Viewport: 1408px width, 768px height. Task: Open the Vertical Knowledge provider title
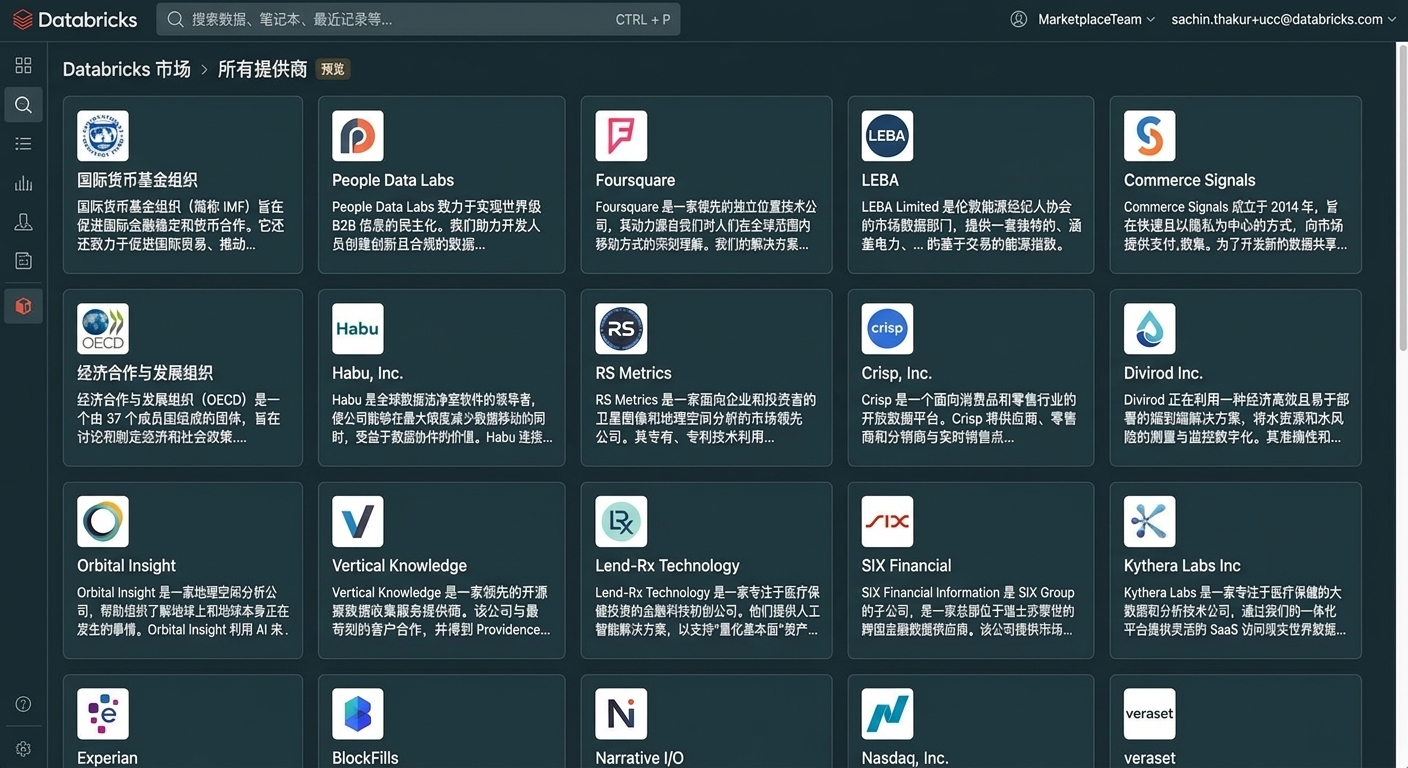tap(400, 566)
